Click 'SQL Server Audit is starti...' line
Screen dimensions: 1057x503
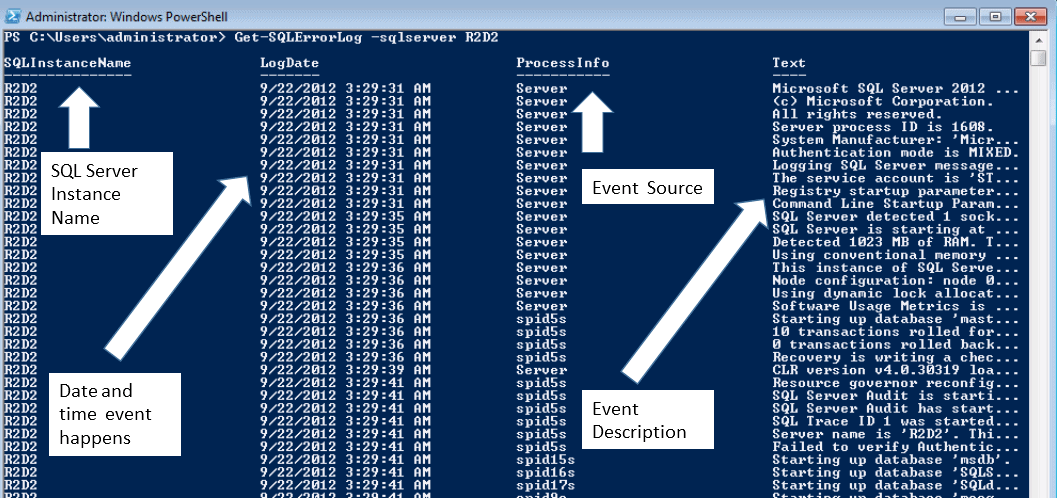tap(895, 396)
